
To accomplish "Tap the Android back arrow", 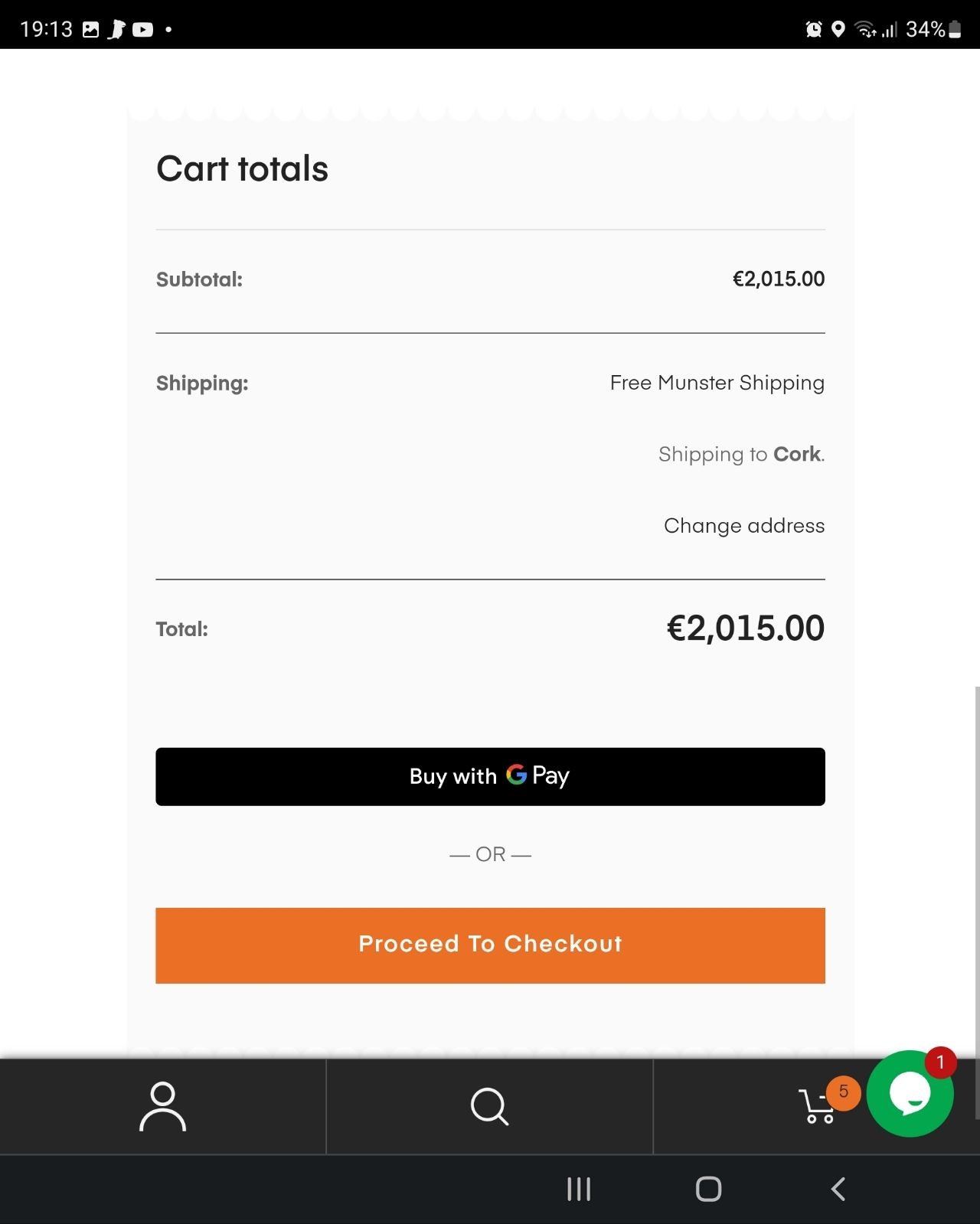I will click(838, 1189).
